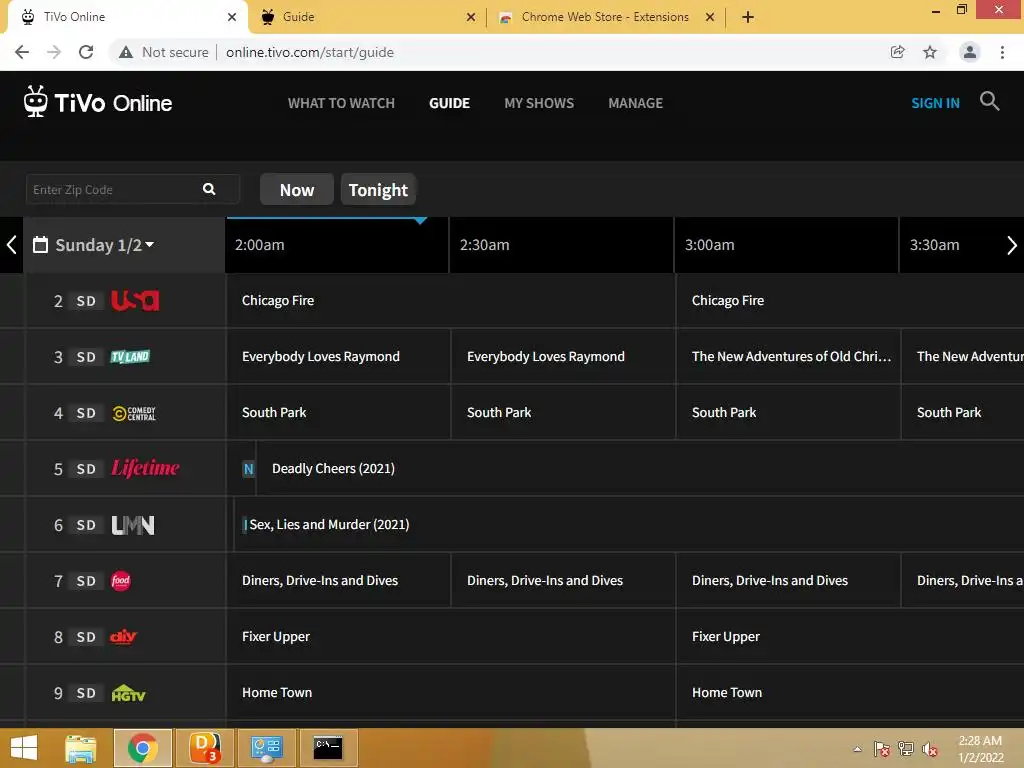Click the SIGN IN link
The image size is (1024, 768).
pyautogui.click(x=935, y=103)
